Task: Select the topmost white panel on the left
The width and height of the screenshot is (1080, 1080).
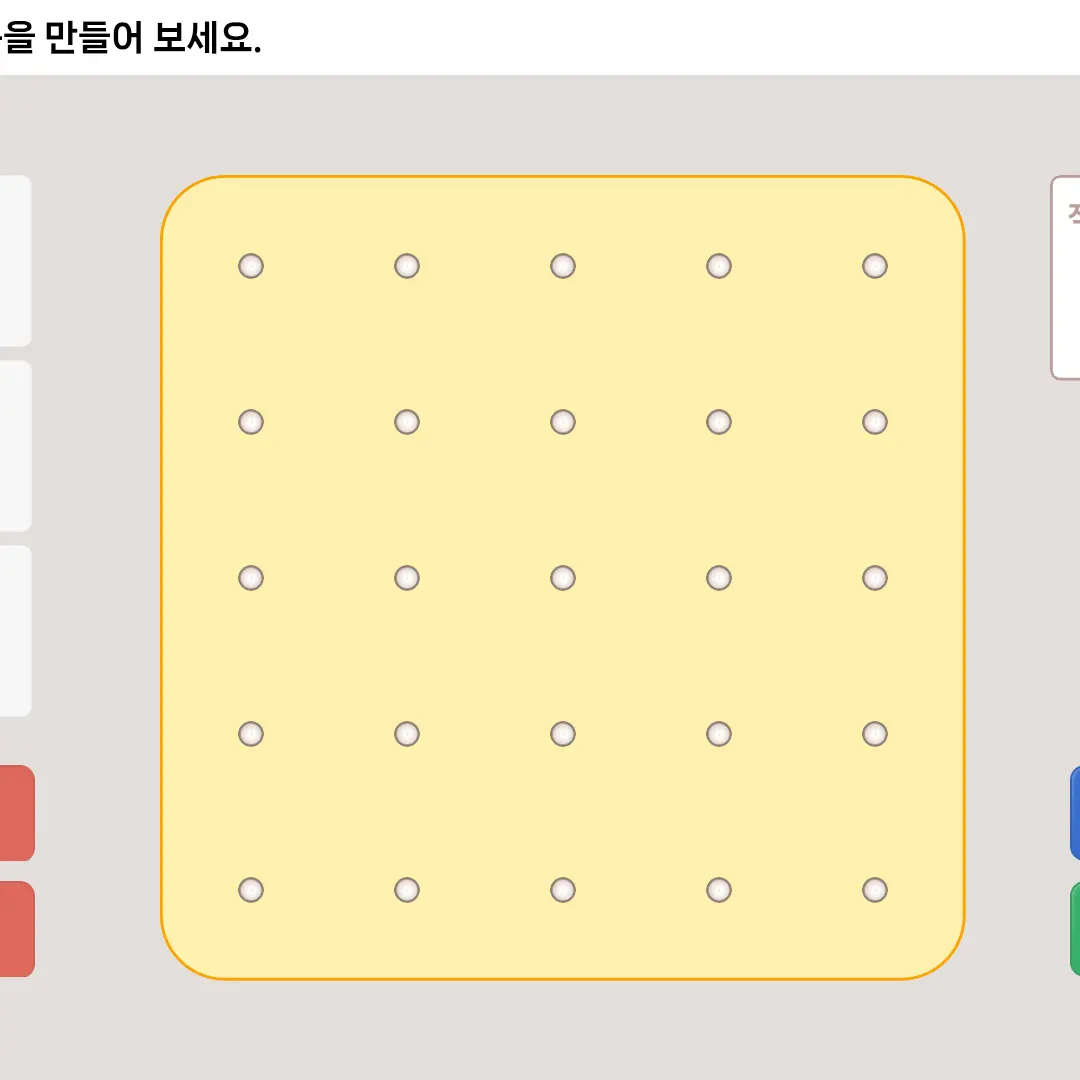Action: (12, 260)
